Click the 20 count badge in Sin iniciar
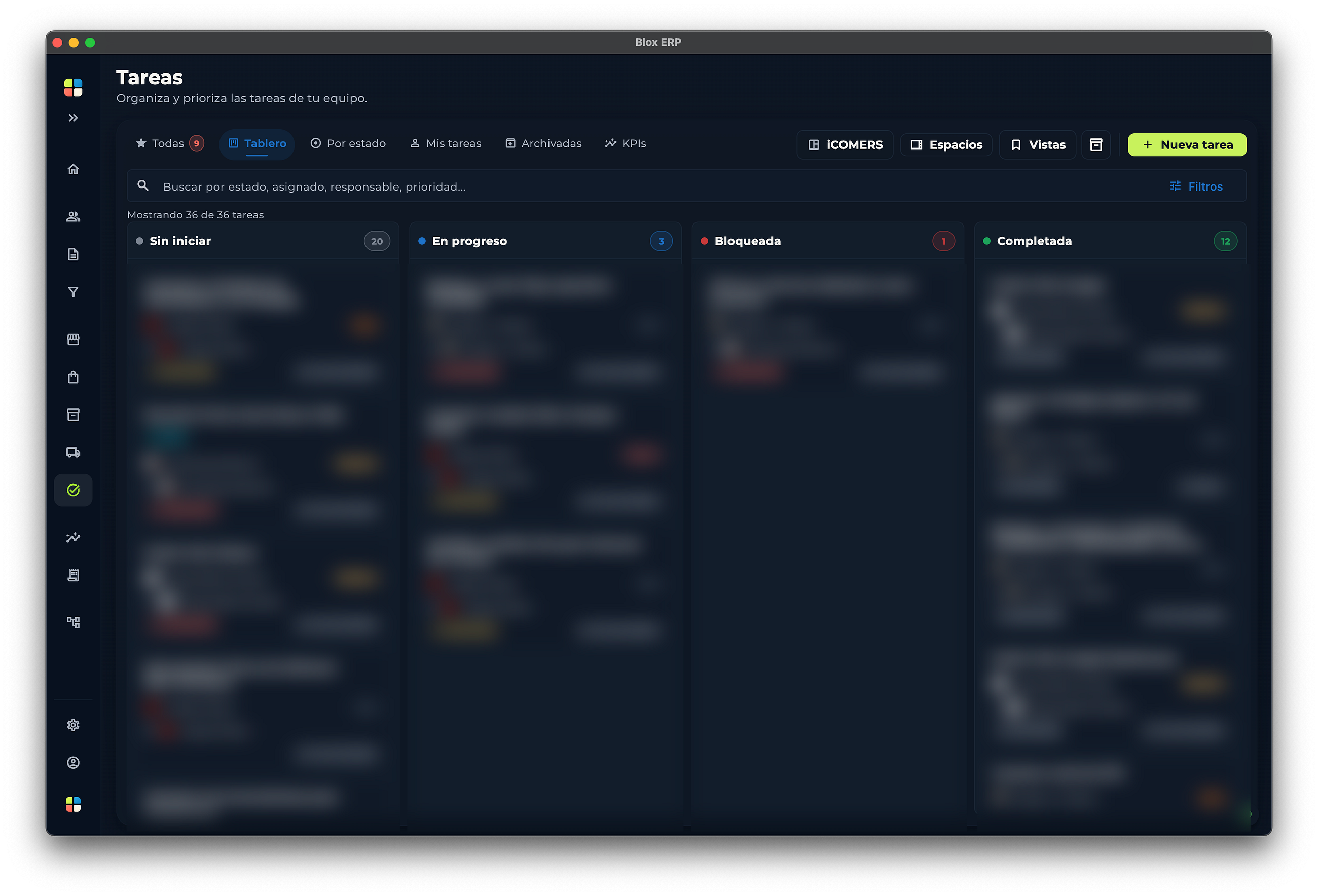Viewport: 1318px width, 896px height. pos(377,241)
